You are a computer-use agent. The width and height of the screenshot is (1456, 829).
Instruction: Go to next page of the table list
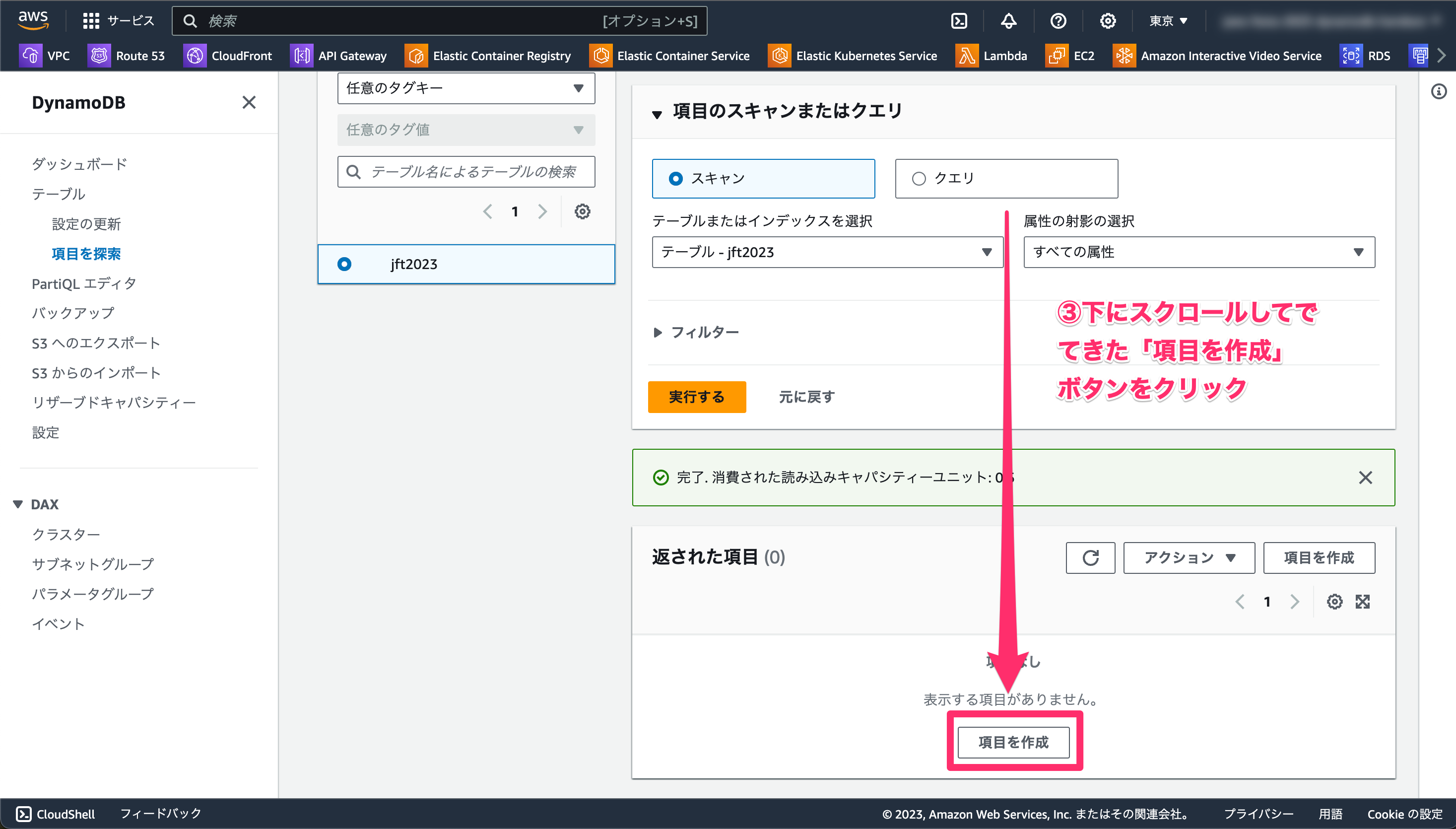pyautogui.click(x=542, y=212)
